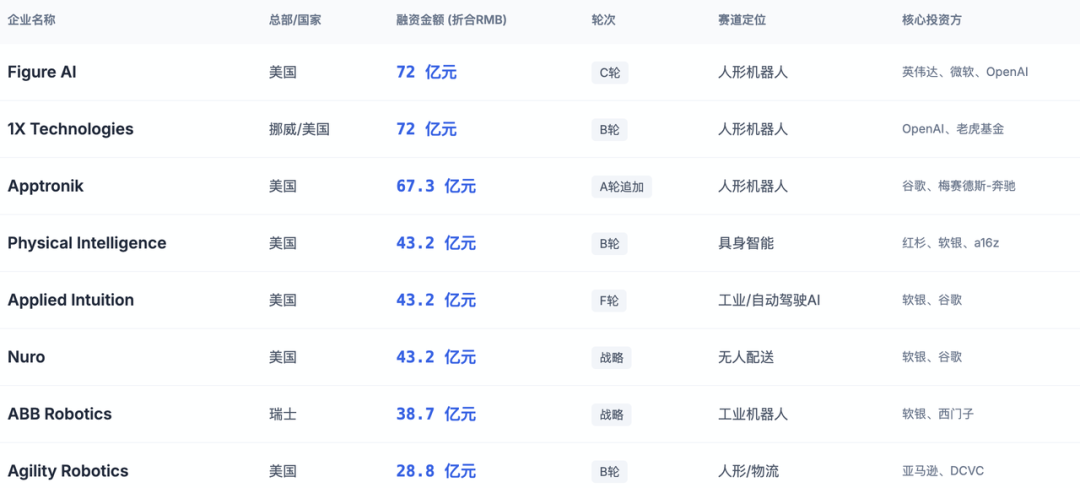Open the Agility Robotics entry

68,471
